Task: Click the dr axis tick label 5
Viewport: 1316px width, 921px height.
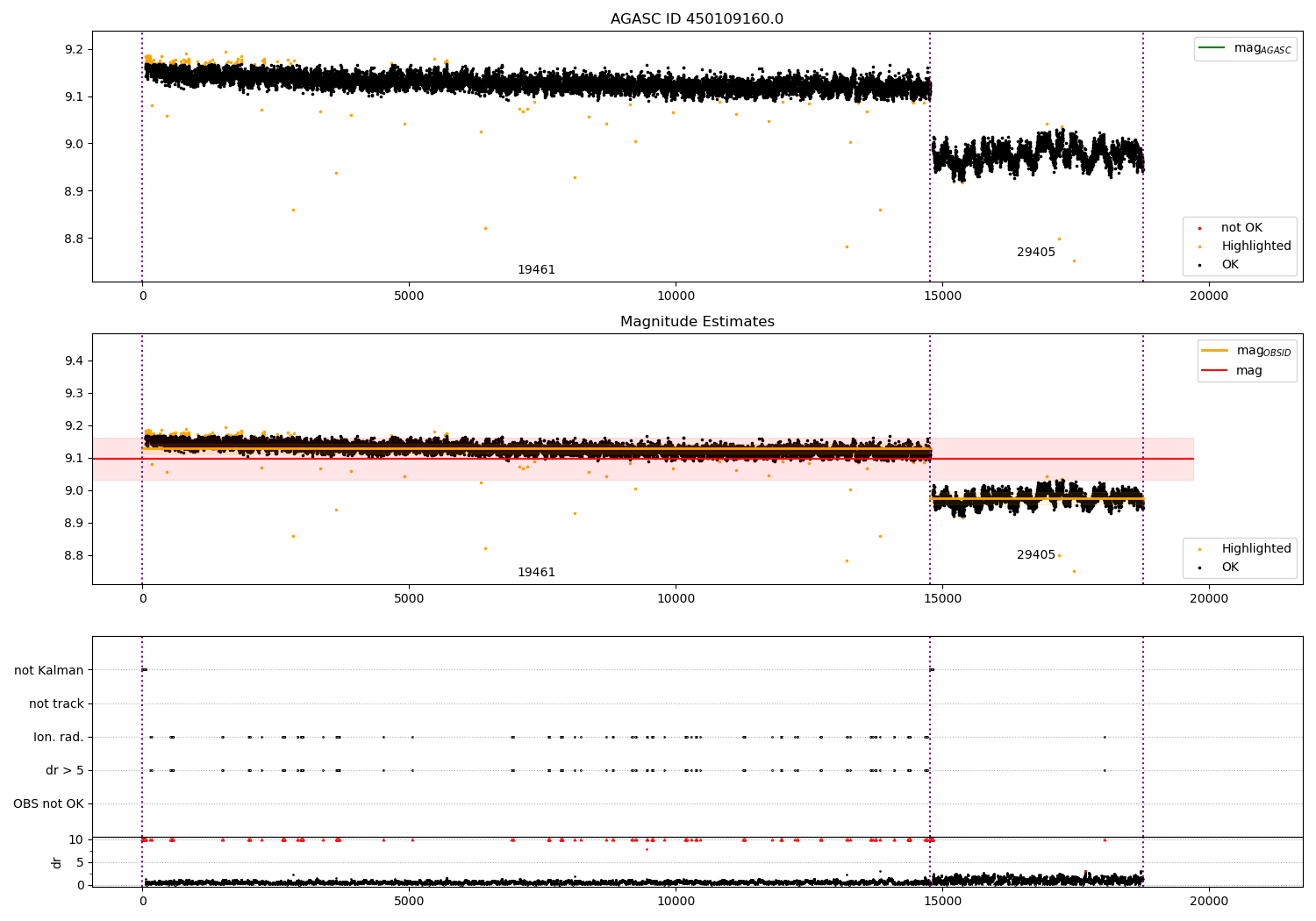Action: (80, 862)
